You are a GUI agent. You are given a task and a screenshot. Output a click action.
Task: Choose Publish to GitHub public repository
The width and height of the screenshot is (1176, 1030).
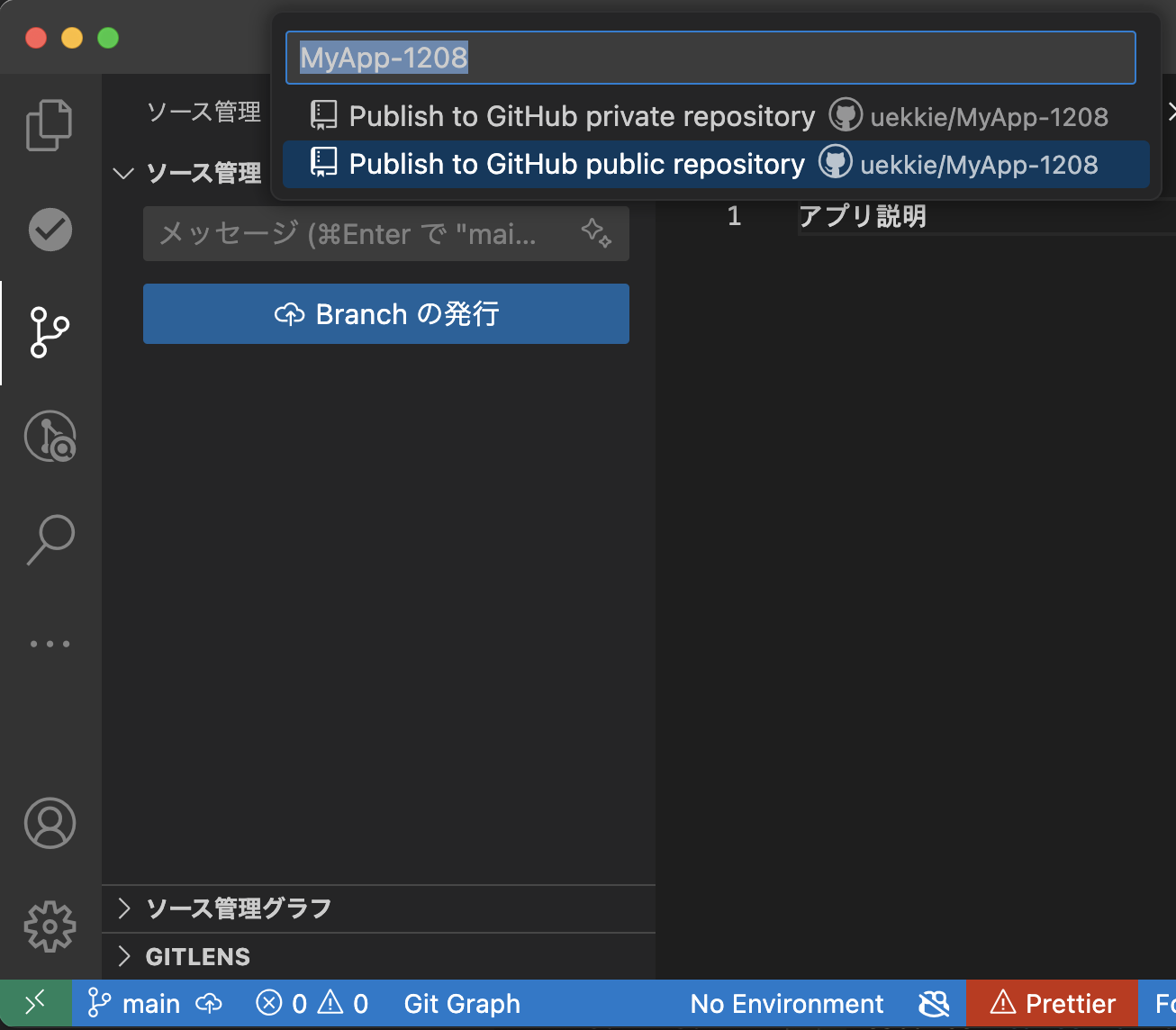click(x=716, y=164)
